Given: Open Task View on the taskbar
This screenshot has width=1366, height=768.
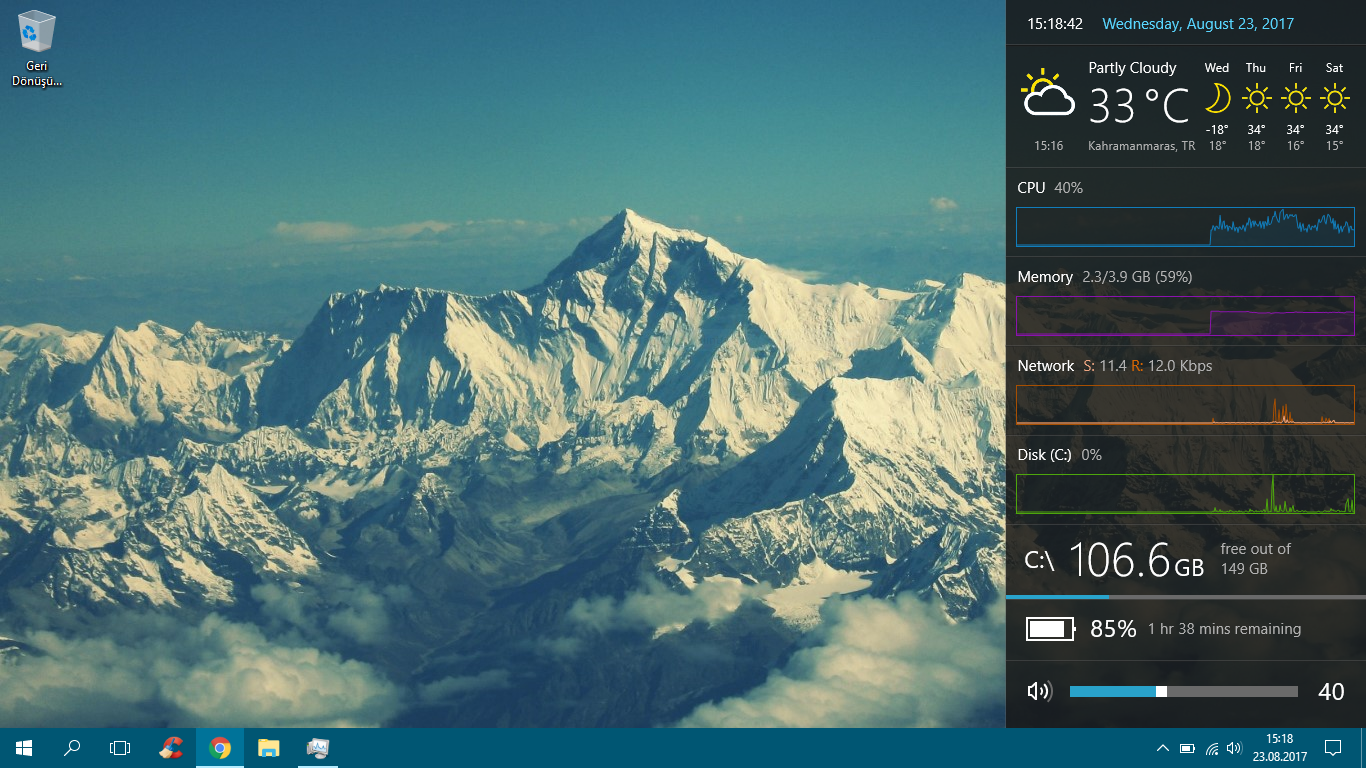Looking at the screenshot, I should tap(120, 748).
